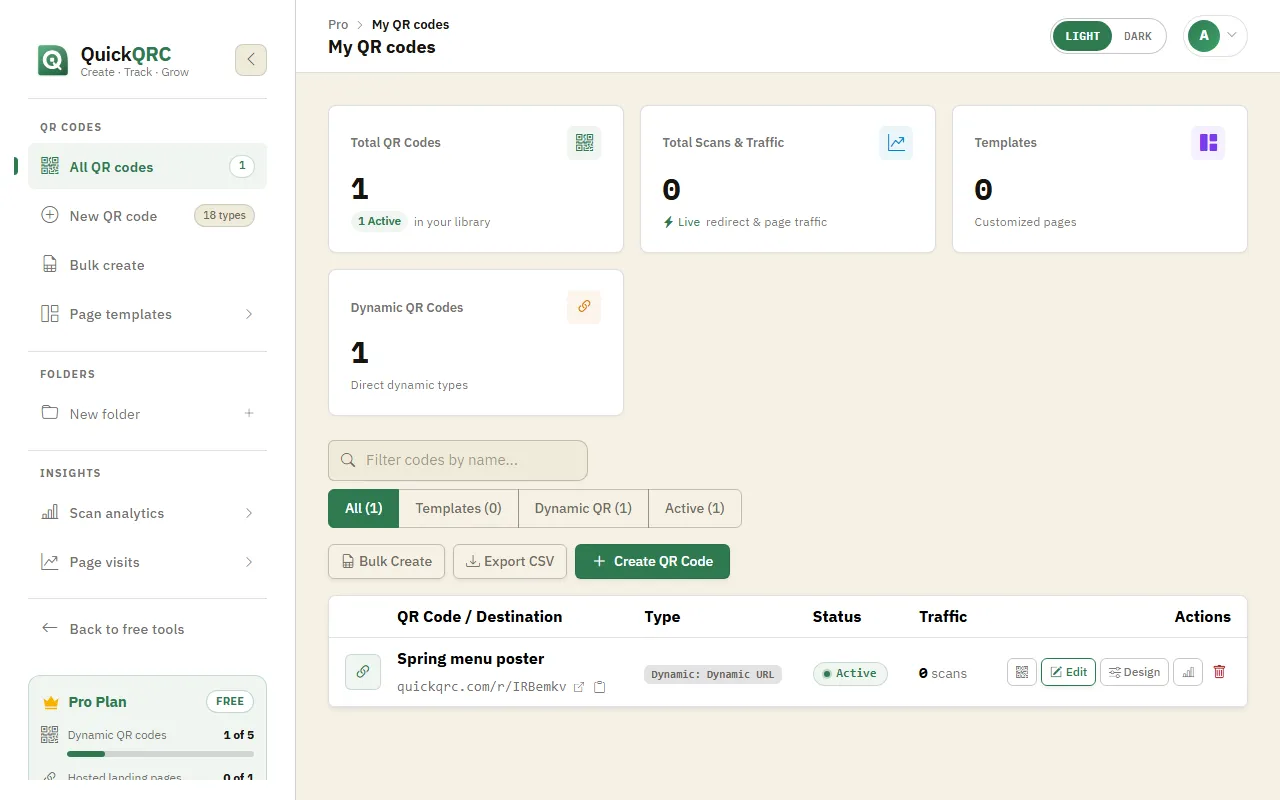This screenshot has width=1280, height=800.
Task: Click the quickqrc.com/r/IRBemkv URL text
Action: tap(482, 687)
